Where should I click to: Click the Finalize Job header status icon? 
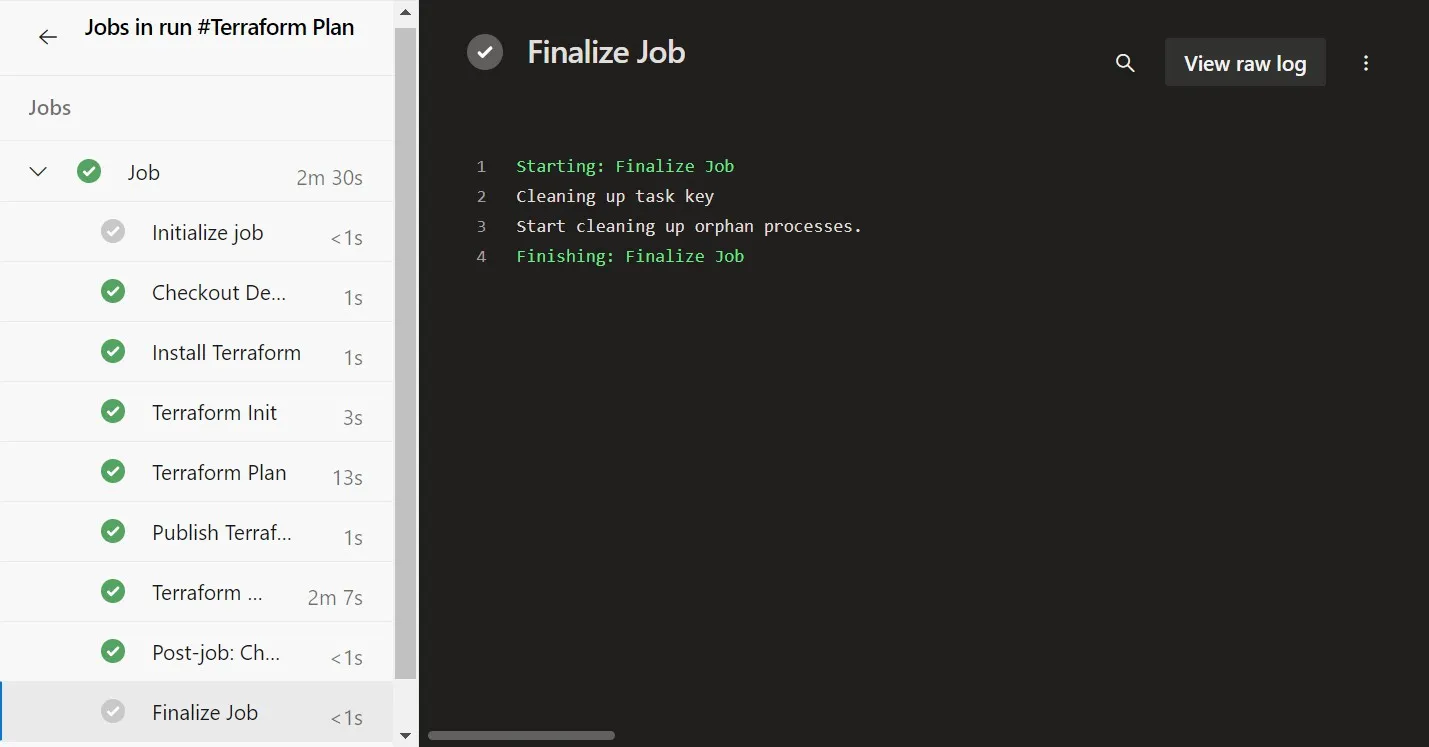pos(485,52)
